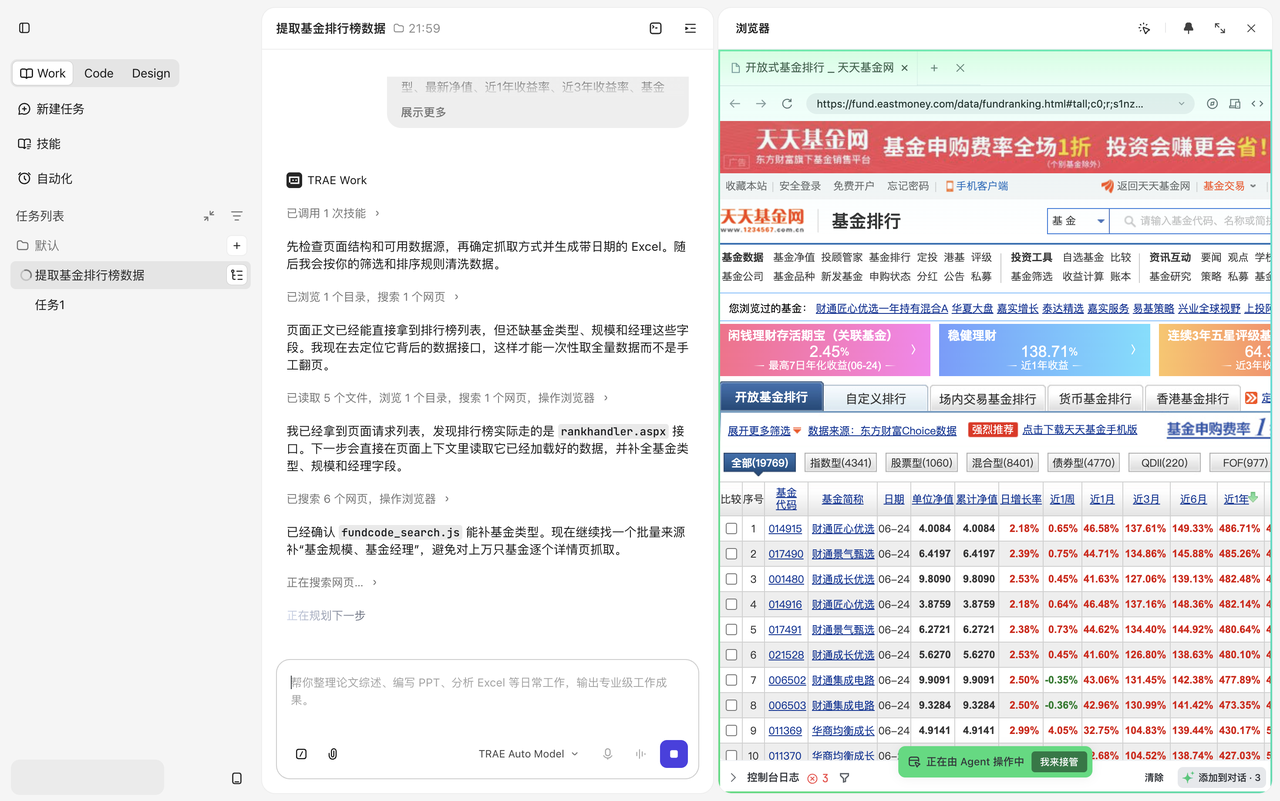The image size is (1280, 801).
Task: Open the TRAE Auto Model dropdown
Action: coord(528,754)
